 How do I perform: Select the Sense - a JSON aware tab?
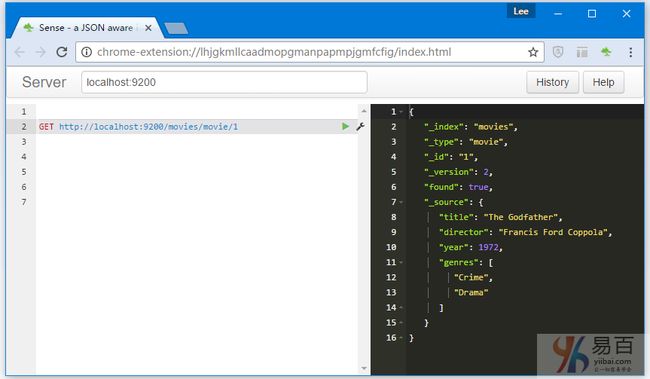[x=86, y=28]
